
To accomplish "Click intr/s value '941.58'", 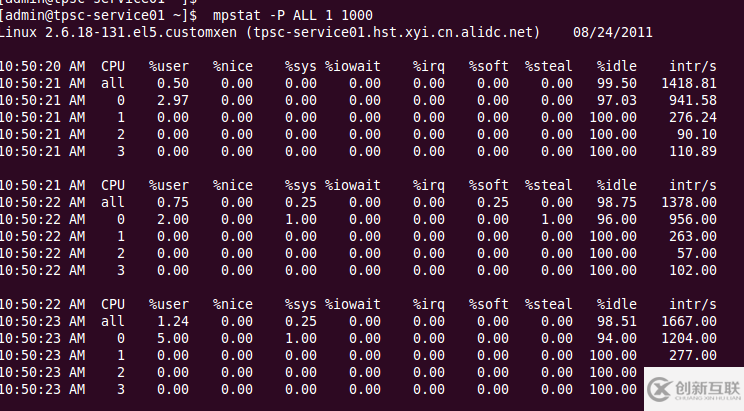I will click(693, 101).
